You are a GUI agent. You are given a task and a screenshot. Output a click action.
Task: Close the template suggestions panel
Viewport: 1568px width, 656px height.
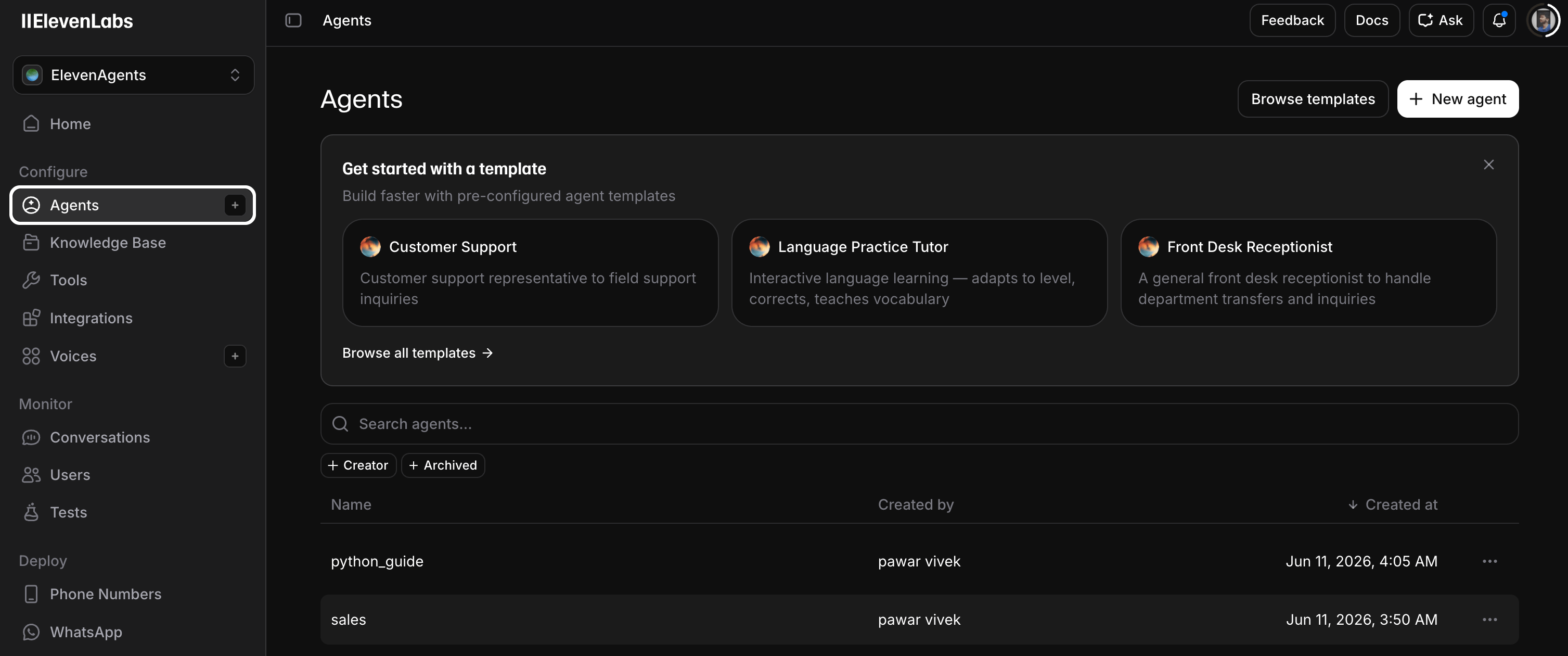click(x=1488, y=165)
